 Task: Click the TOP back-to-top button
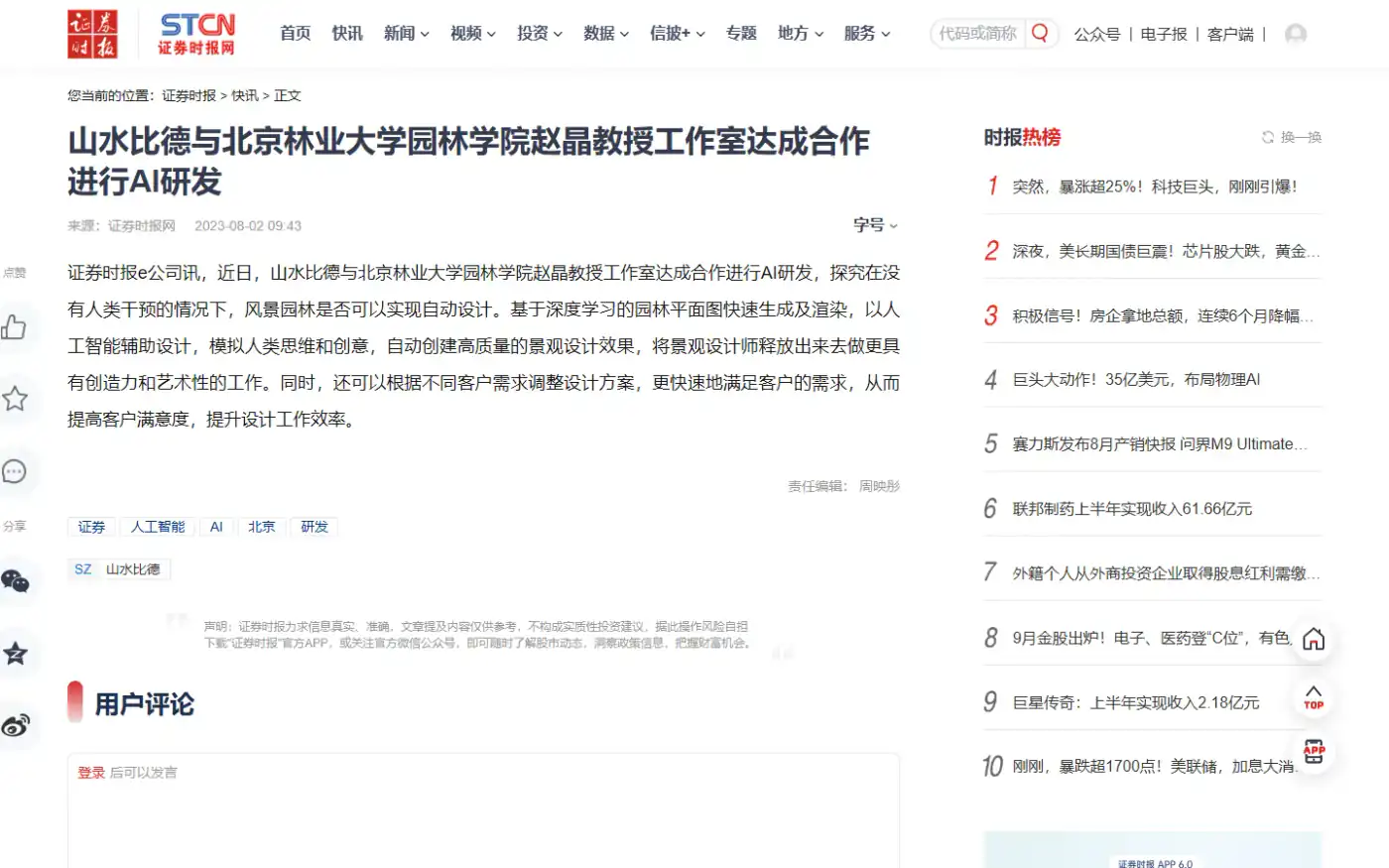(1314, 696)
